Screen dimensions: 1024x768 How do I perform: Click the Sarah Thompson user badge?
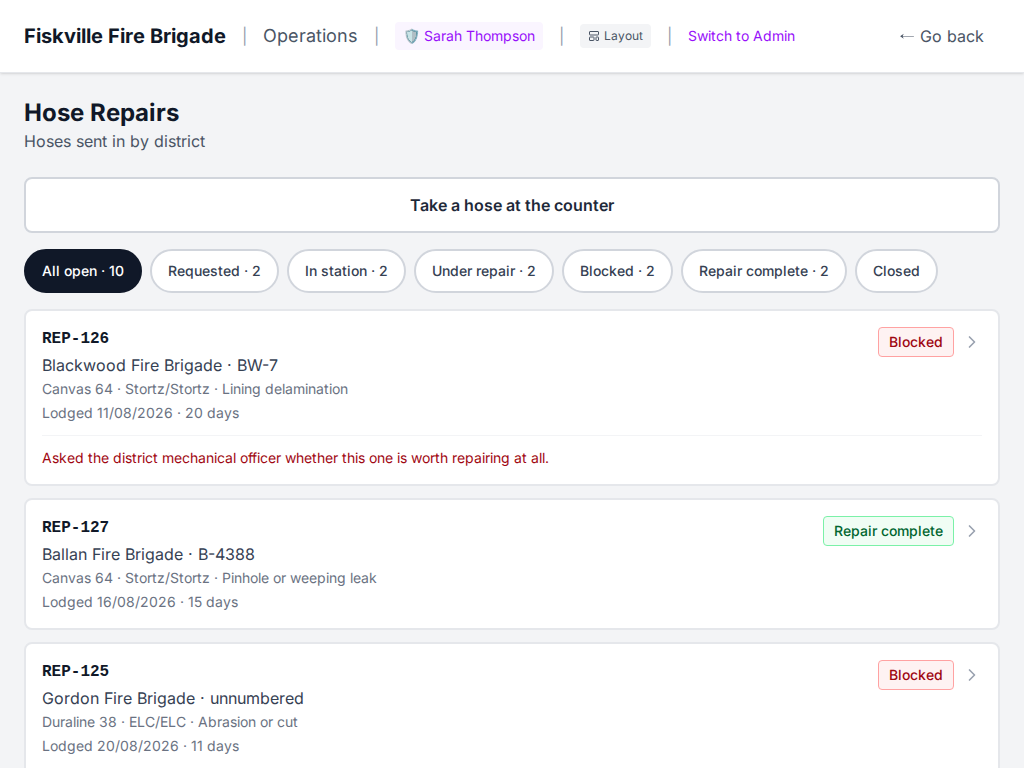pos(469,37)
